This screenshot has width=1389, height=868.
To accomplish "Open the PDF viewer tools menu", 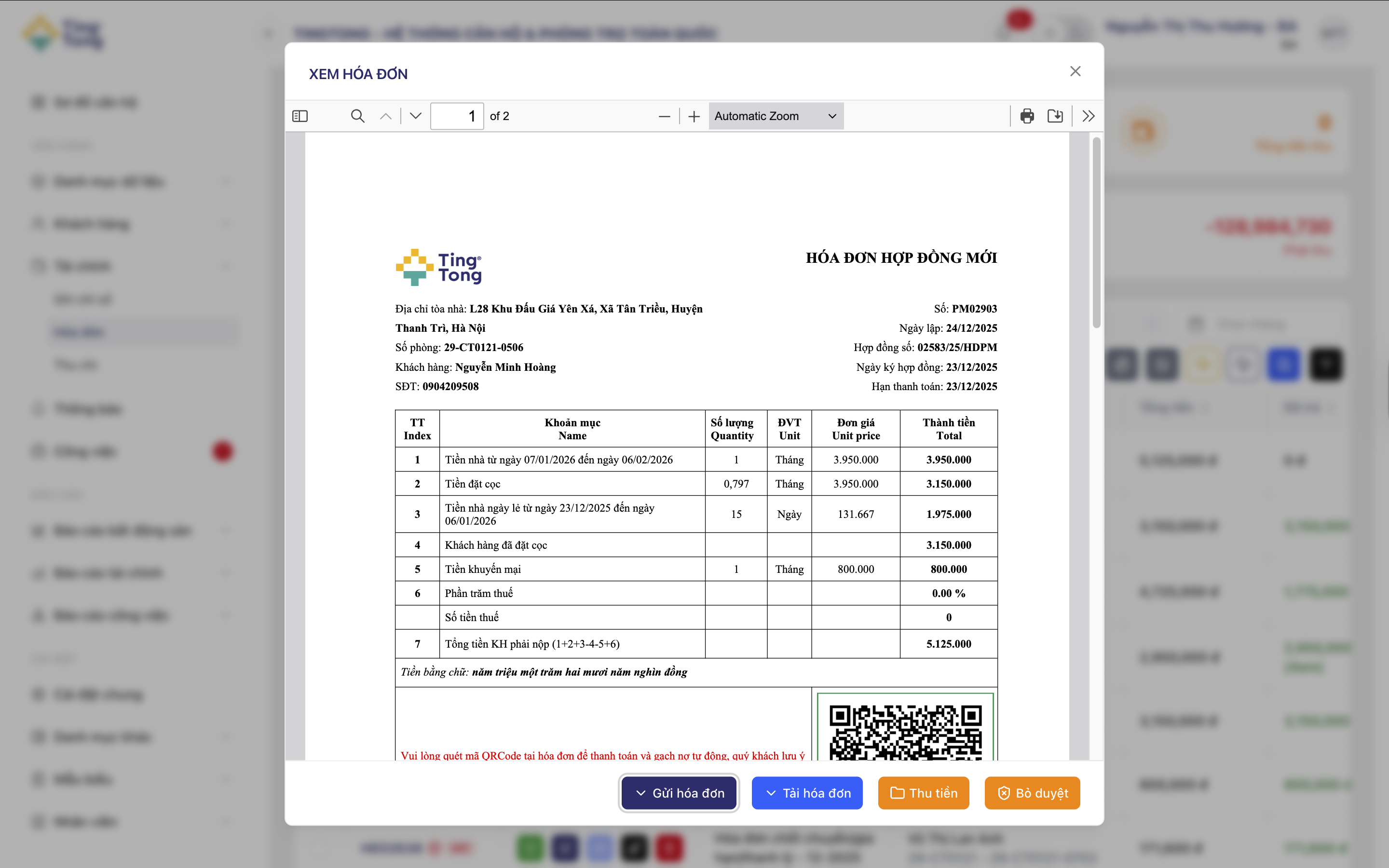I will coord(1088,116).
